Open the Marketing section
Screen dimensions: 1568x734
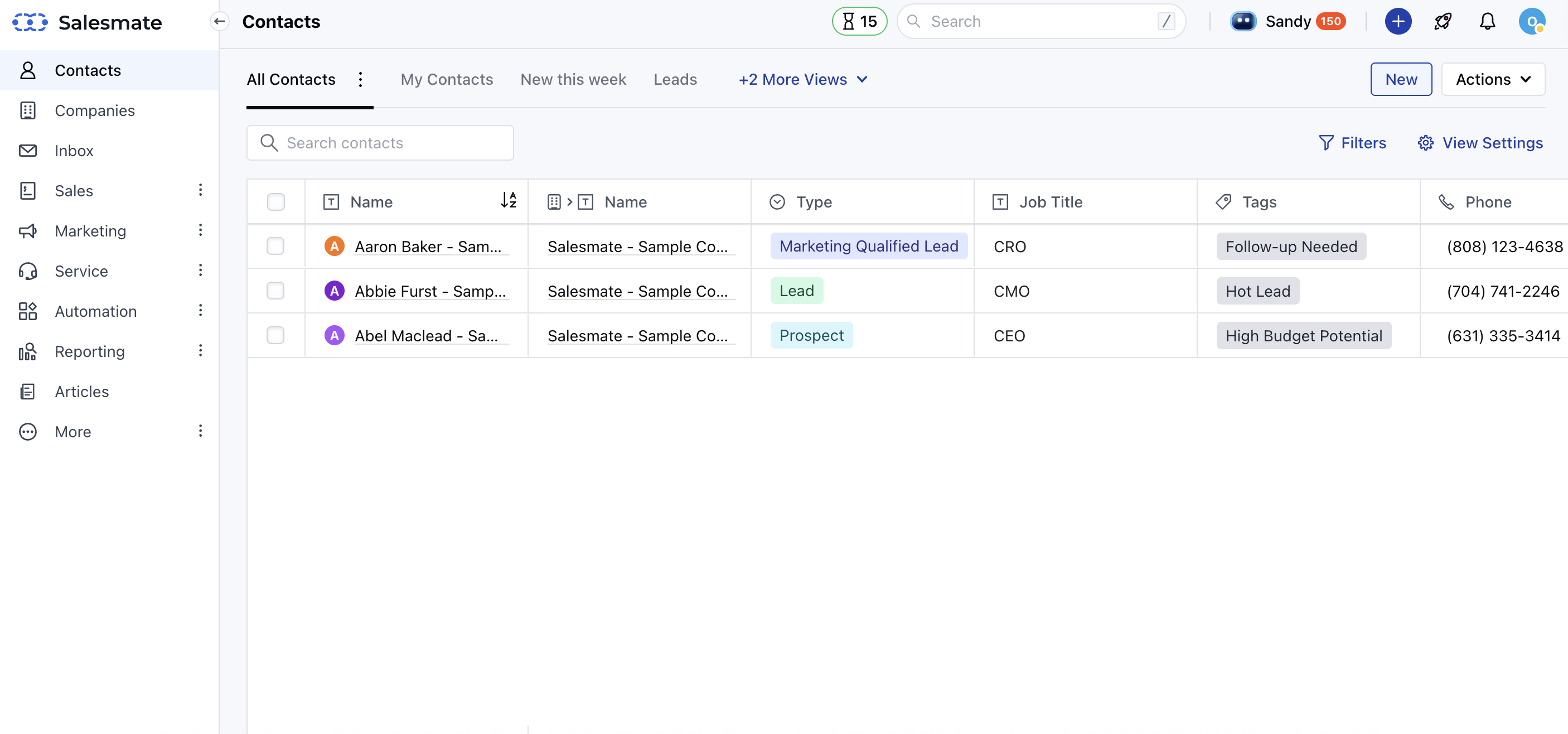pos(91,231)
